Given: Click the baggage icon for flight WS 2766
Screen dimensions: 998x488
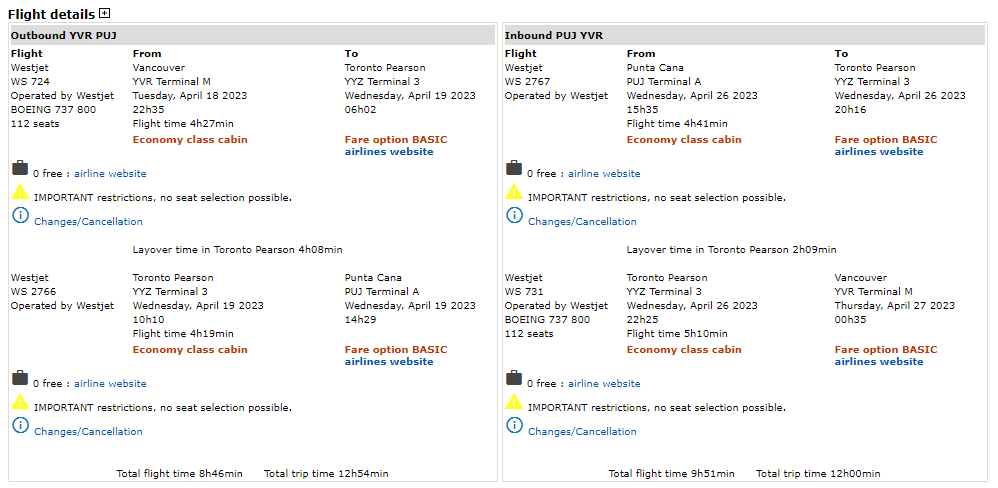Looking at the screenshot, I should [20, 379].
